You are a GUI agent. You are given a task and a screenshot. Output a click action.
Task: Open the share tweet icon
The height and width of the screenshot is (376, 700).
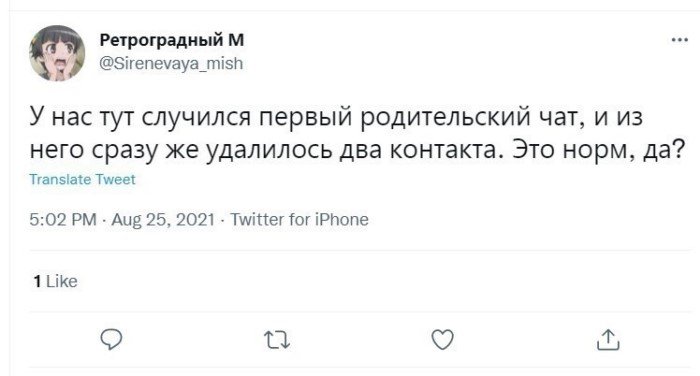coord(608,339)
